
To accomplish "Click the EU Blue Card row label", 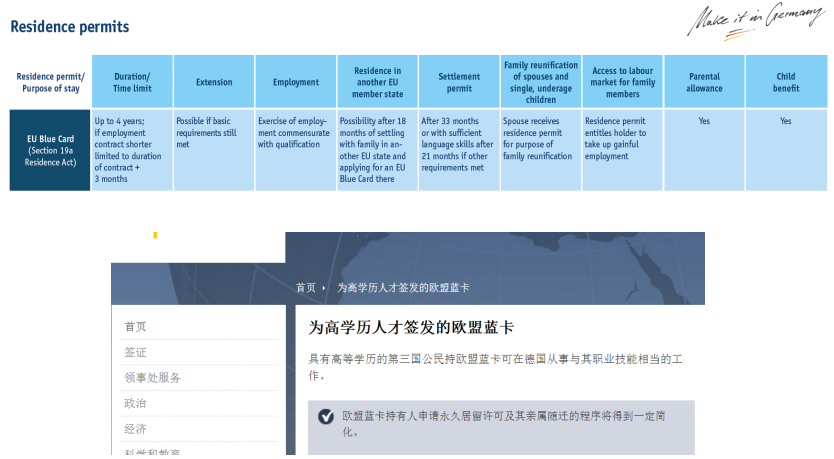I will tap(50, 151).
